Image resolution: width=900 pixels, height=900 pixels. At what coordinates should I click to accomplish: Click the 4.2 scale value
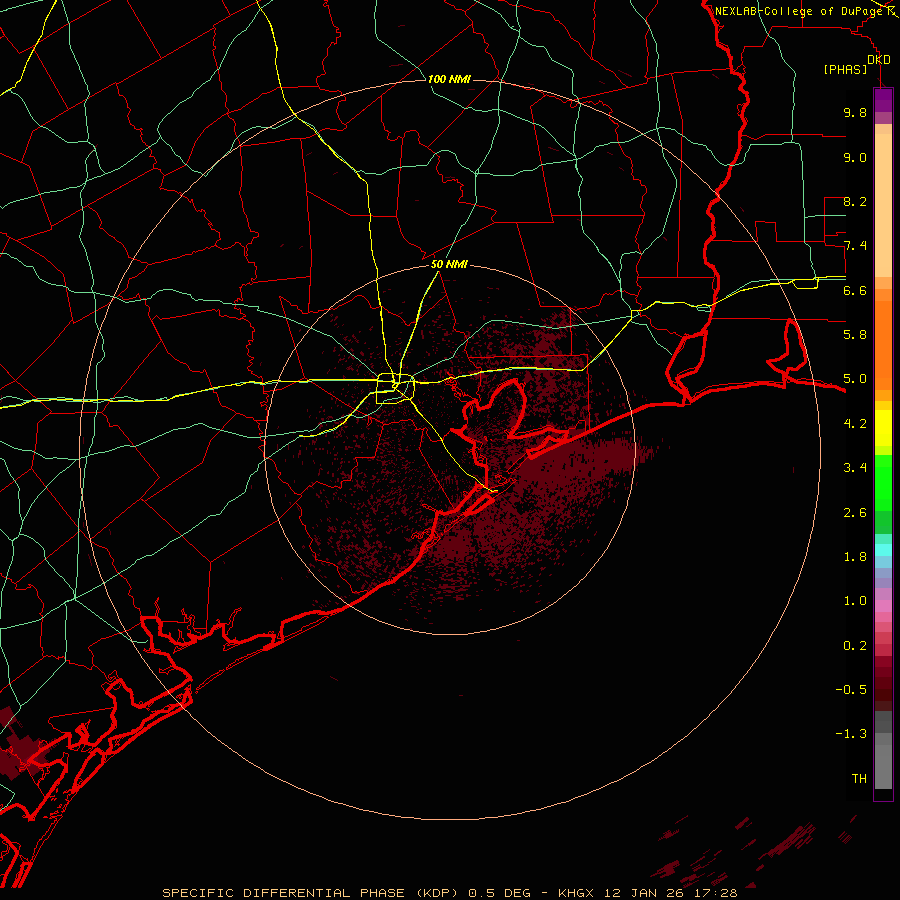point(855,424)
